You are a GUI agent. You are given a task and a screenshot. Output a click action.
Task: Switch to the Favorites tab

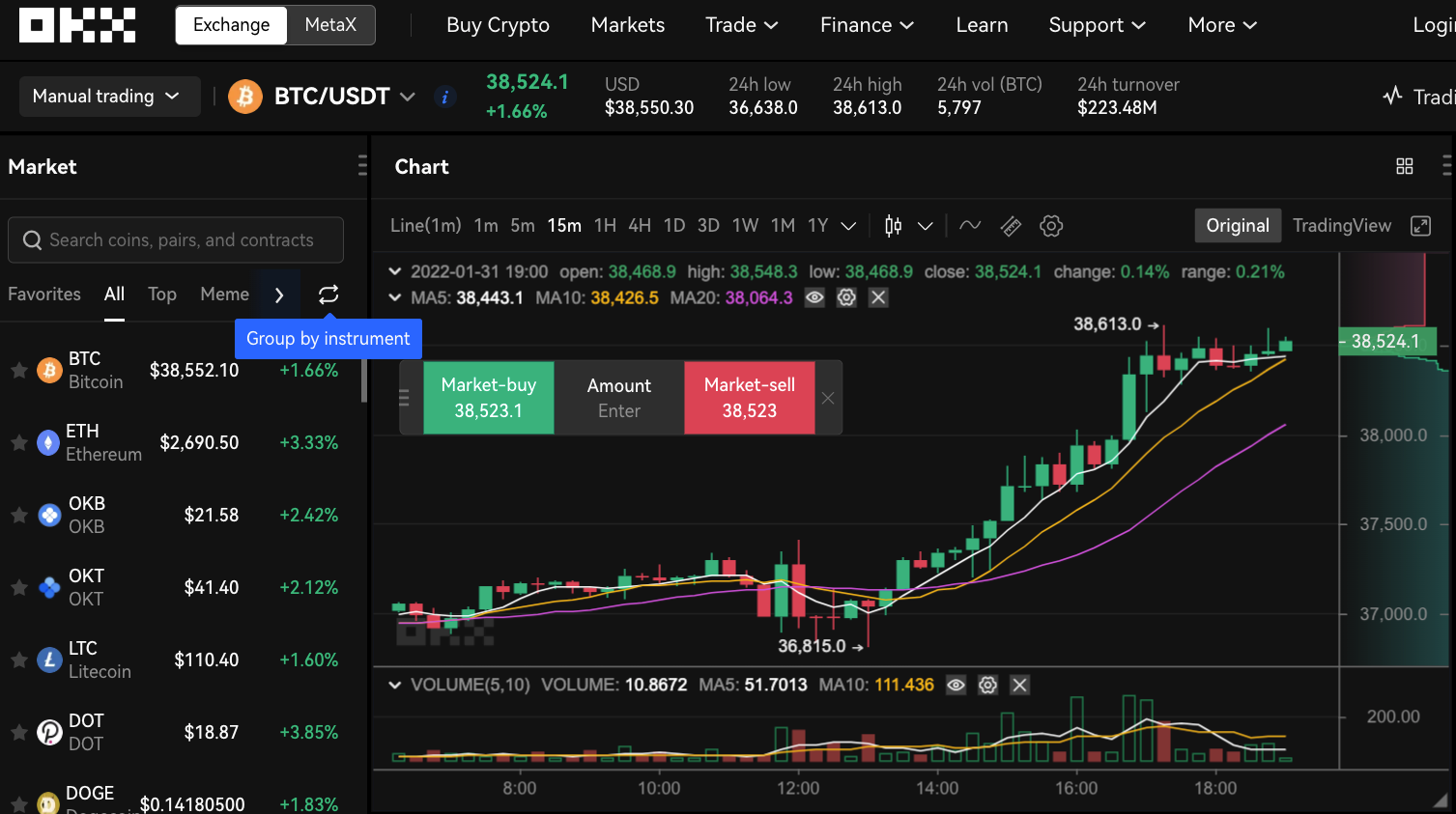(43, 294)
